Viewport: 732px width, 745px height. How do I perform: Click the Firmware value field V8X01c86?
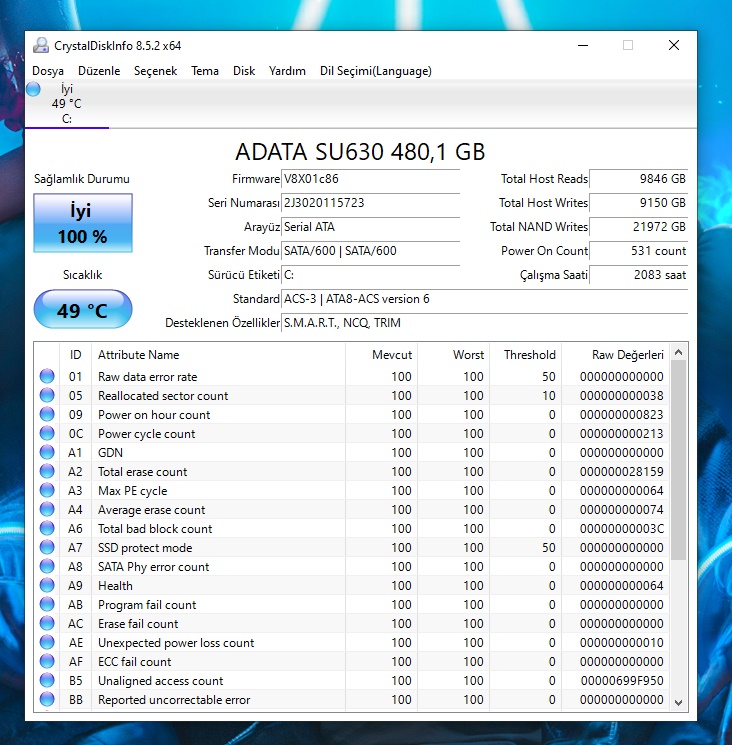tap(370, 179)
